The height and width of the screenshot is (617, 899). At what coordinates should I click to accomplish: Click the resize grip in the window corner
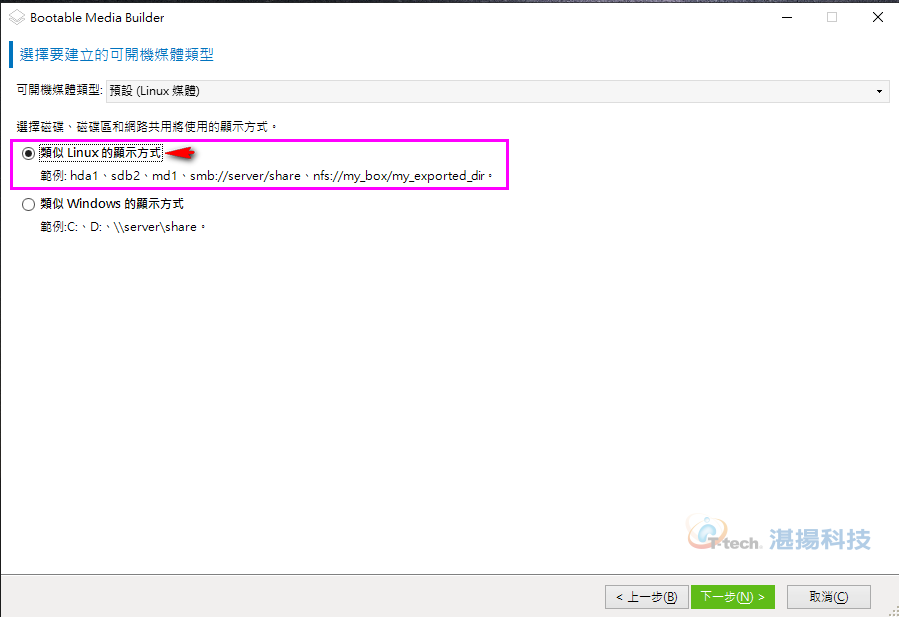(893, 611)
